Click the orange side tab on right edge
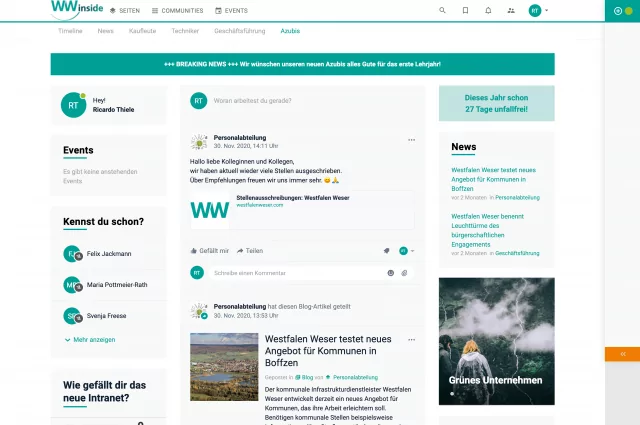The height and width of the screenshot is (425, 640). pos(622,354)
